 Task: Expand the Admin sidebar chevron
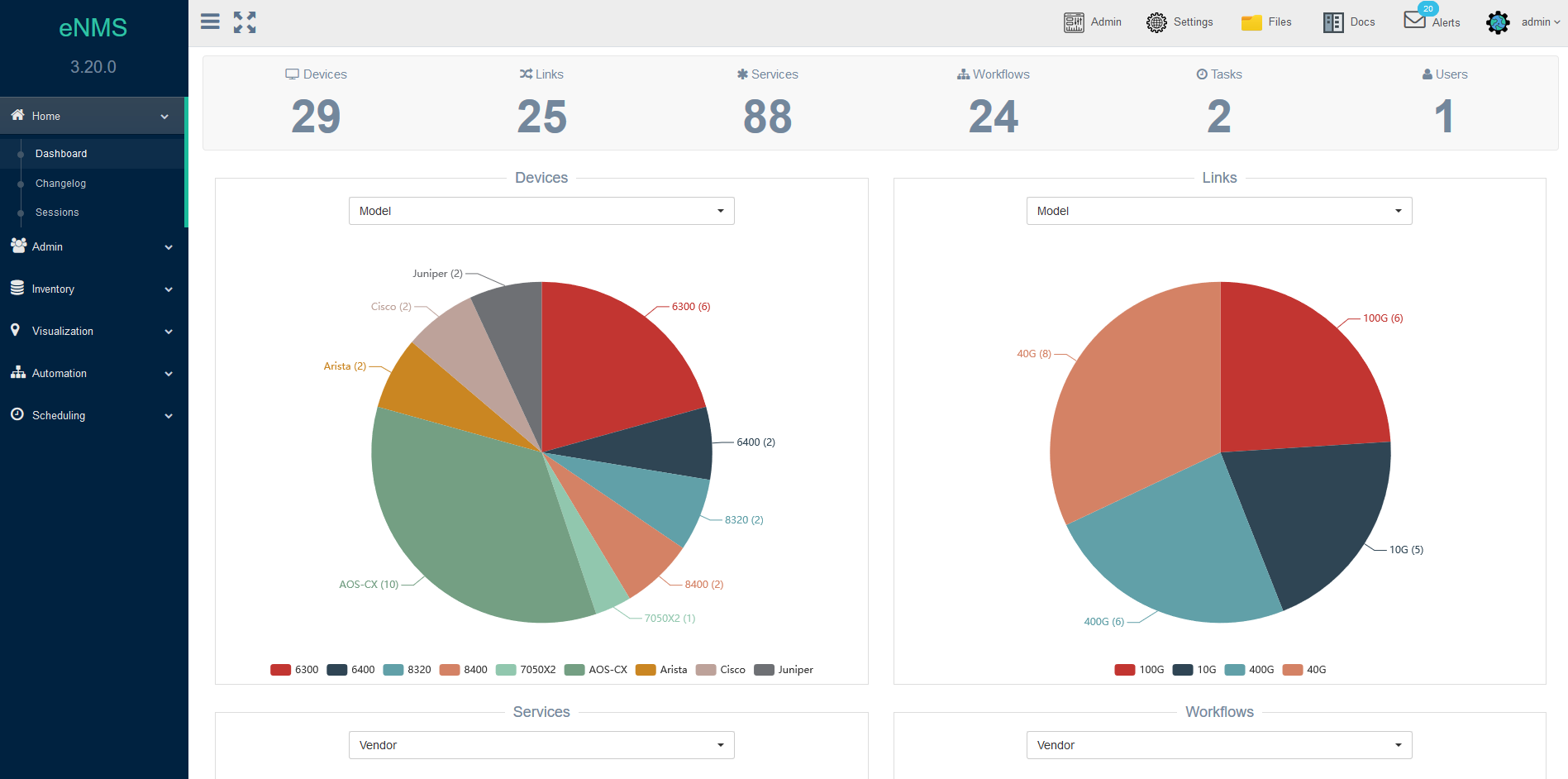tap(169, 247)
